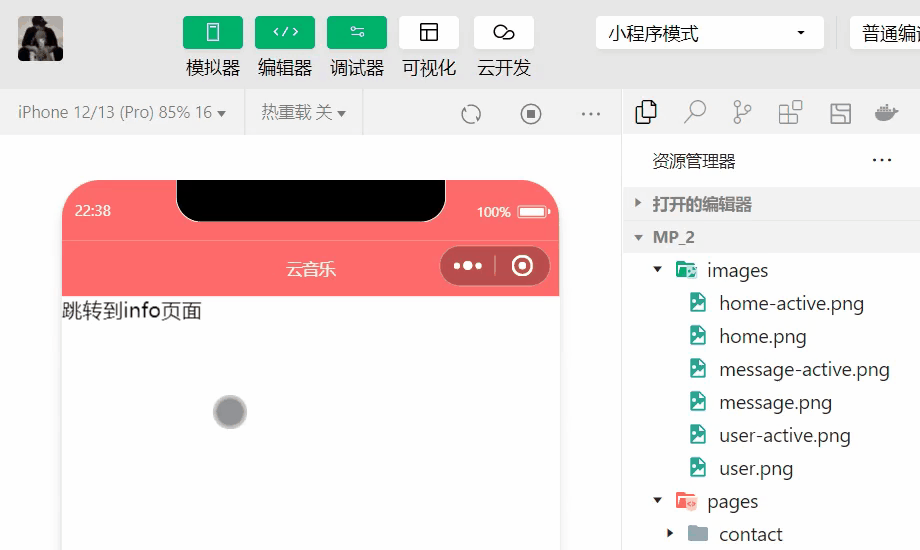The width and height of the screenshot is (920, 550).
Task: Click the images folder icon
Action: (x=686, y=269)
